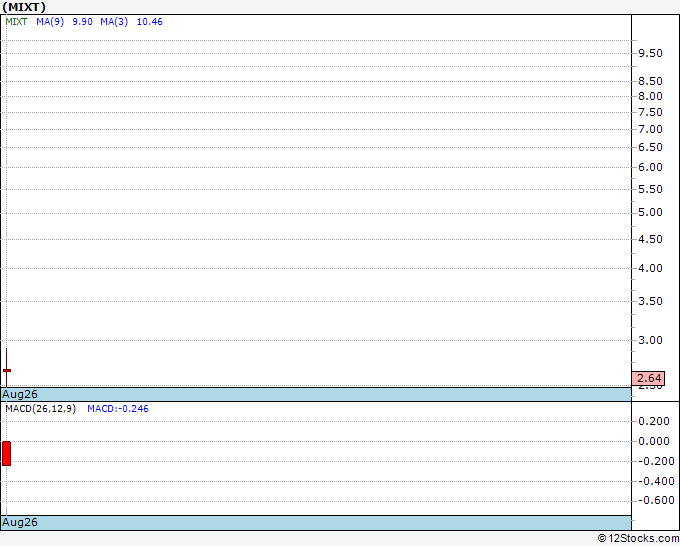The width and height of the screenshot is (680, 546).
Task: Click the 4.00 price axis label
Action: point(651,268)
